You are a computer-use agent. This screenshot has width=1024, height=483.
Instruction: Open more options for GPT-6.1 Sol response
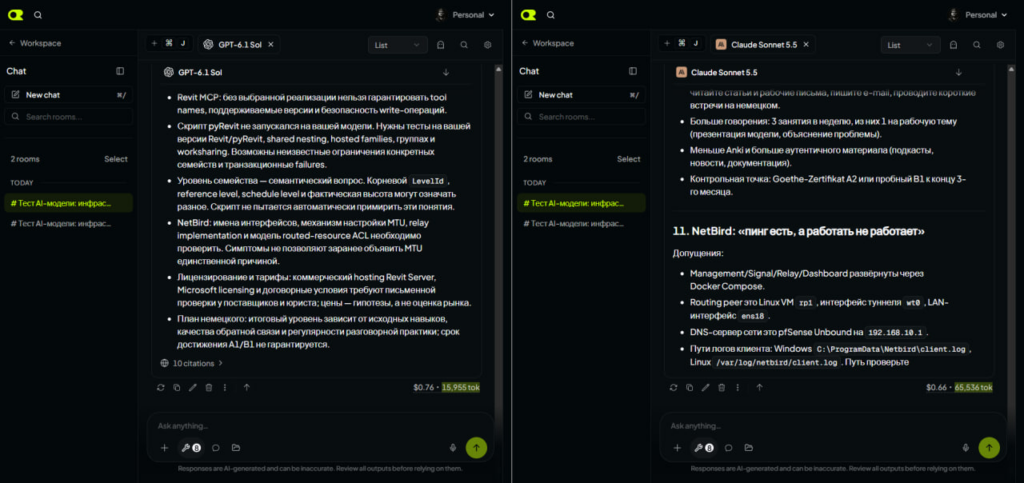point(225,388)
